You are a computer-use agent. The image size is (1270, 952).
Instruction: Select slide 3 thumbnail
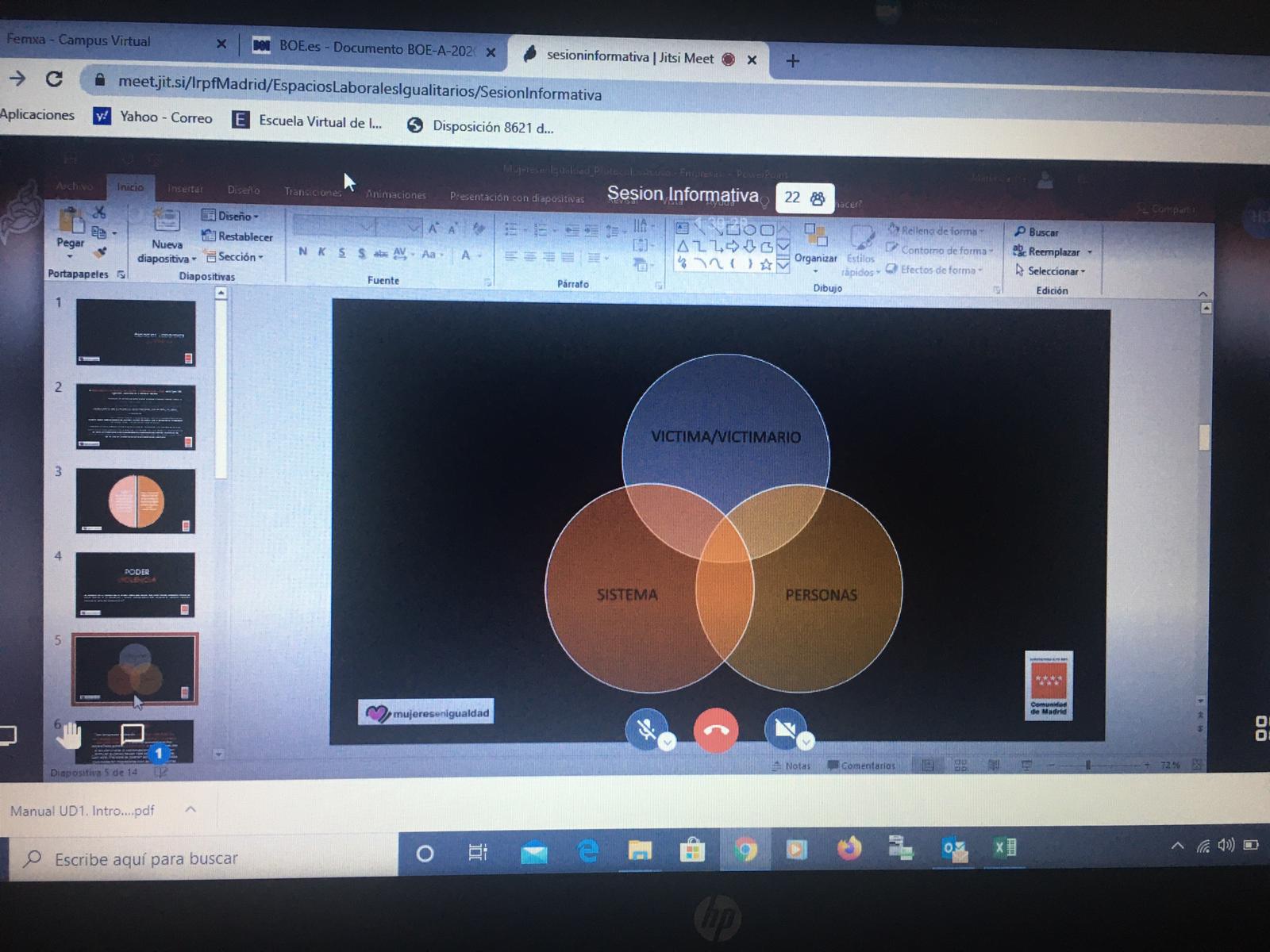(x=136, y=501)
